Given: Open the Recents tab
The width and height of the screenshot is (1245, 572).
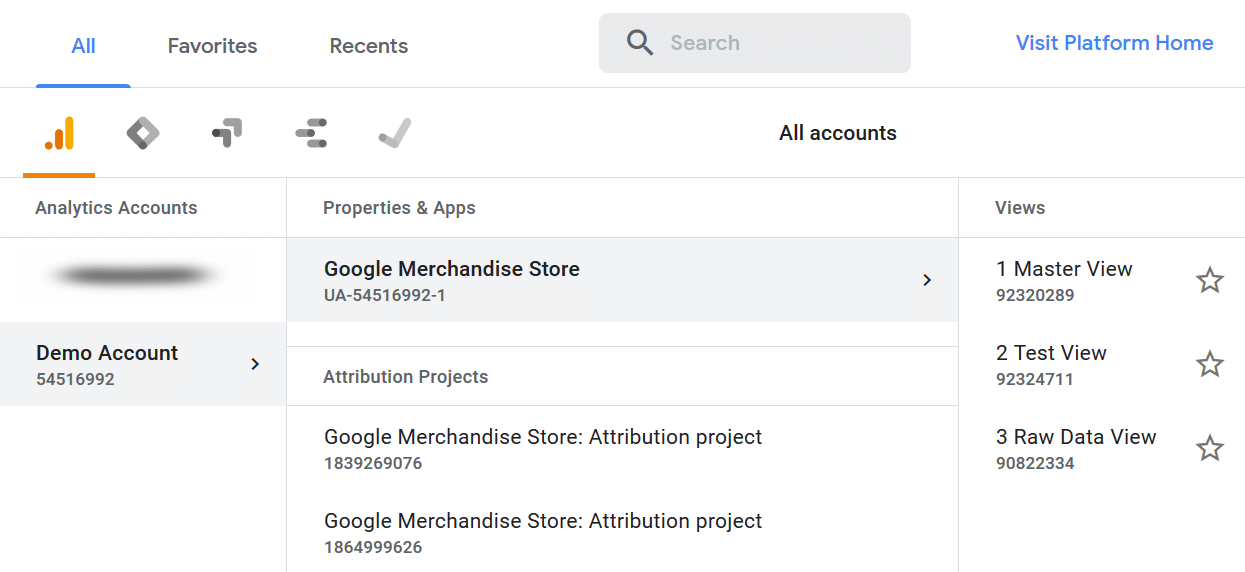Looking at the screenshot, I should 369,46.
